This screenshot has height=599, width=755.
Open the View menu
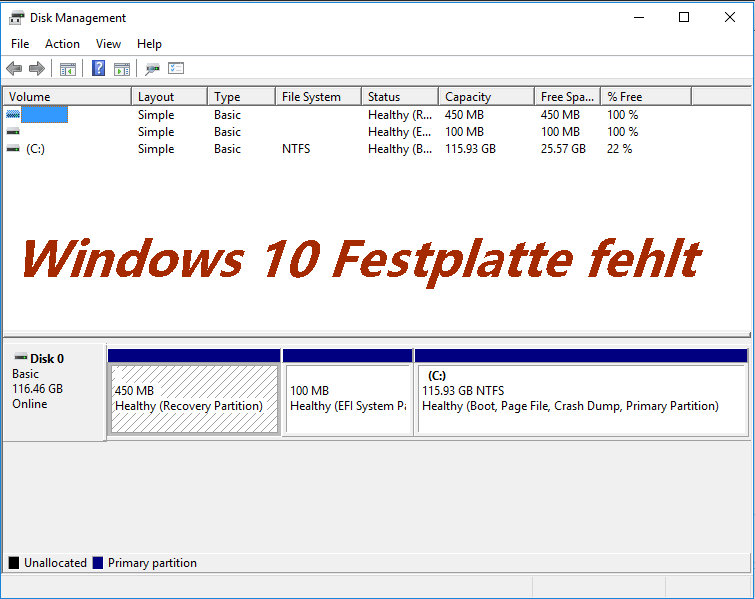(108, 44)
